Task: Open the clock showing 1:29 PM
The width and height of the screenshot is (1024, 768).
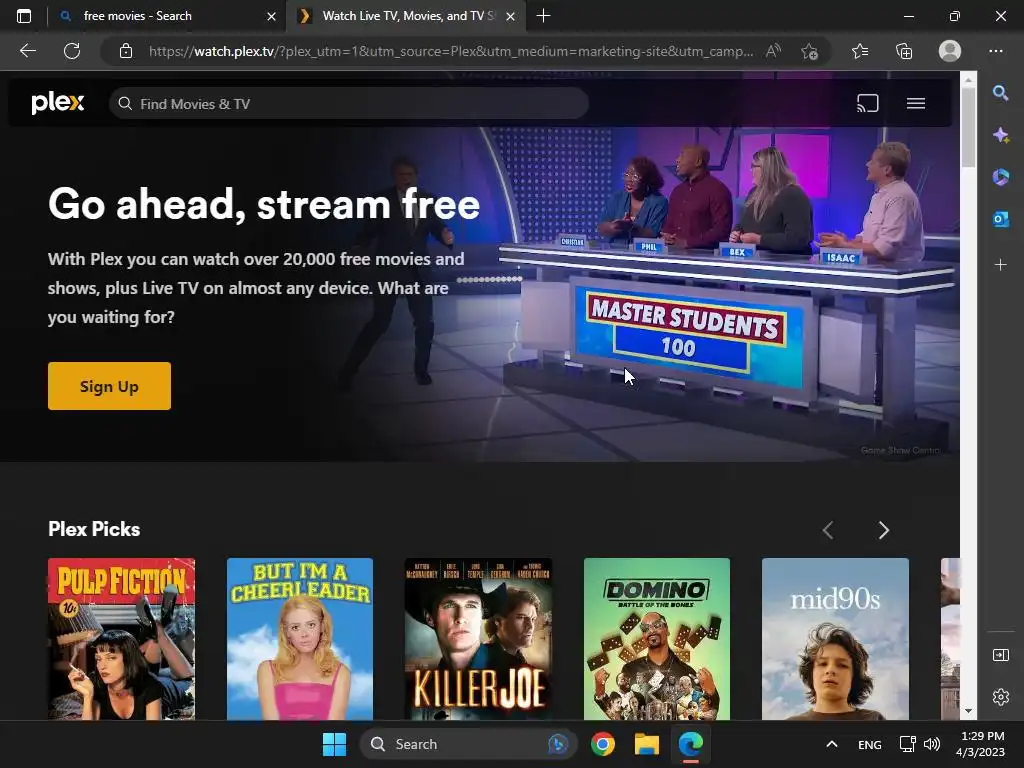Action: (980, 744)
